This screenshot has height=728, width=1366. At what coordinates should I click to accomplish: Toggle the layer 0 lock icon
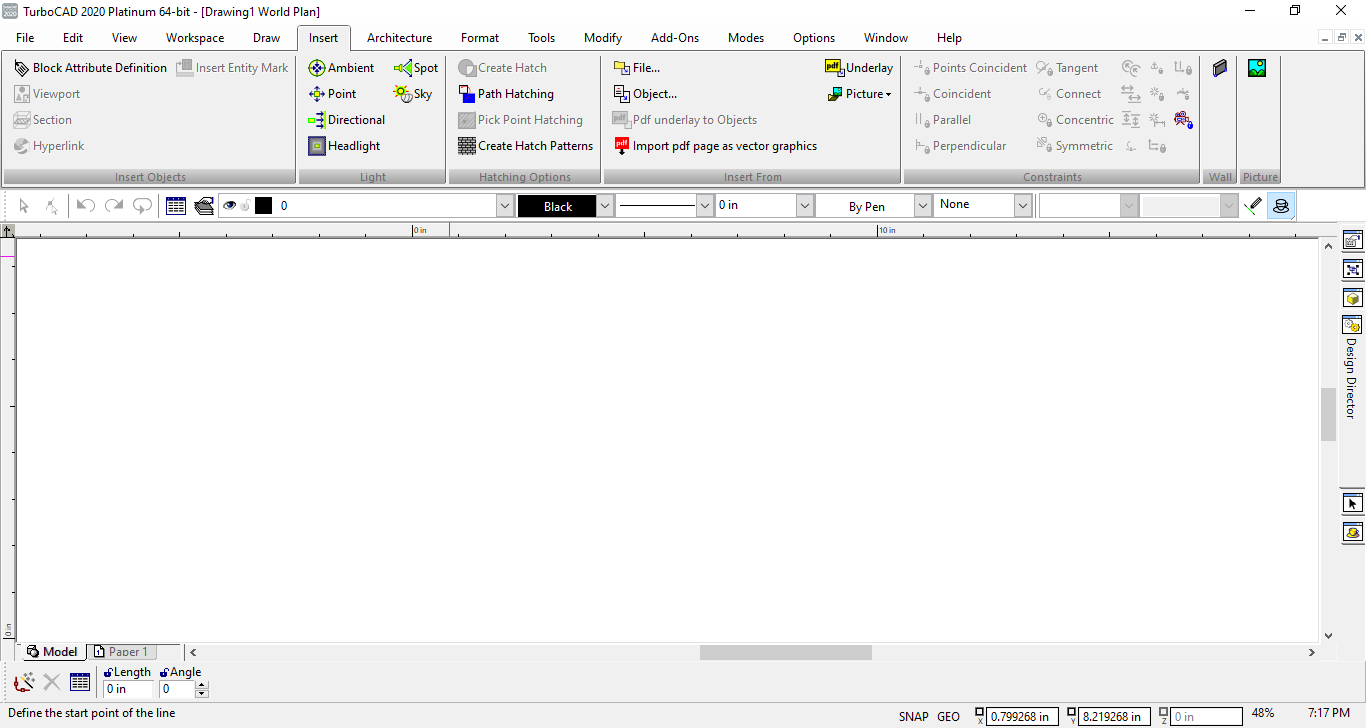click(x=244, y=206)
